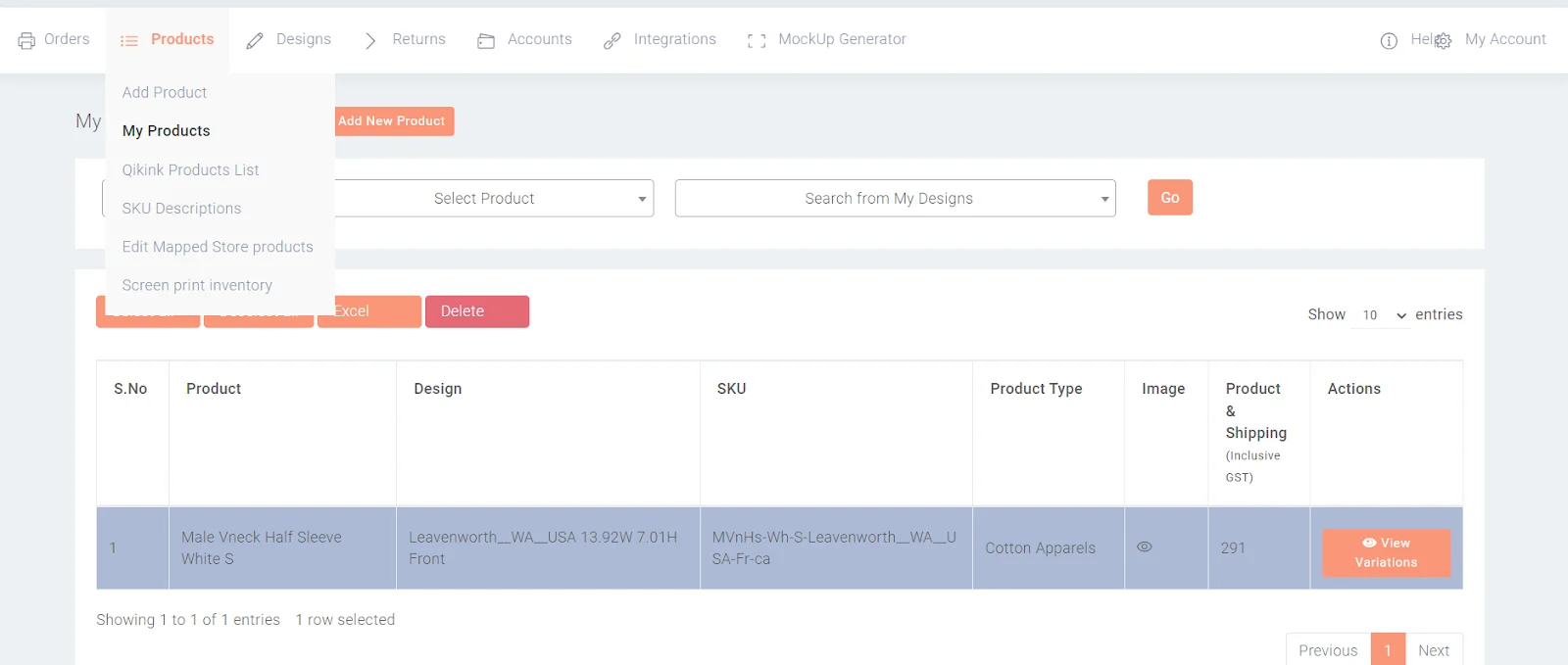This screenshot has width=1568, height=665.
Task: Expand Search from My Designs dropdown
Action: tap(896, 198)
